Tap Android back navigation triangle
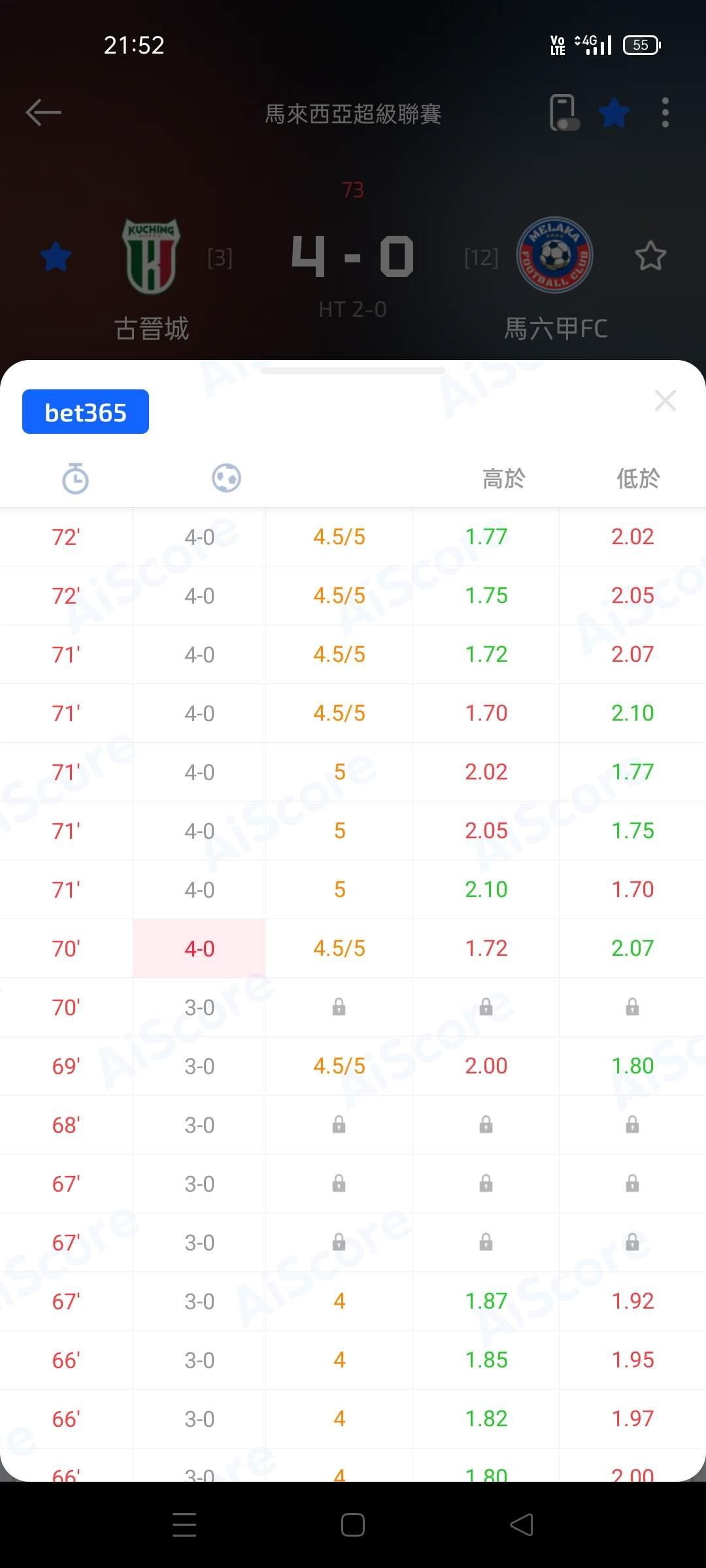 [x=522, y=1524]
